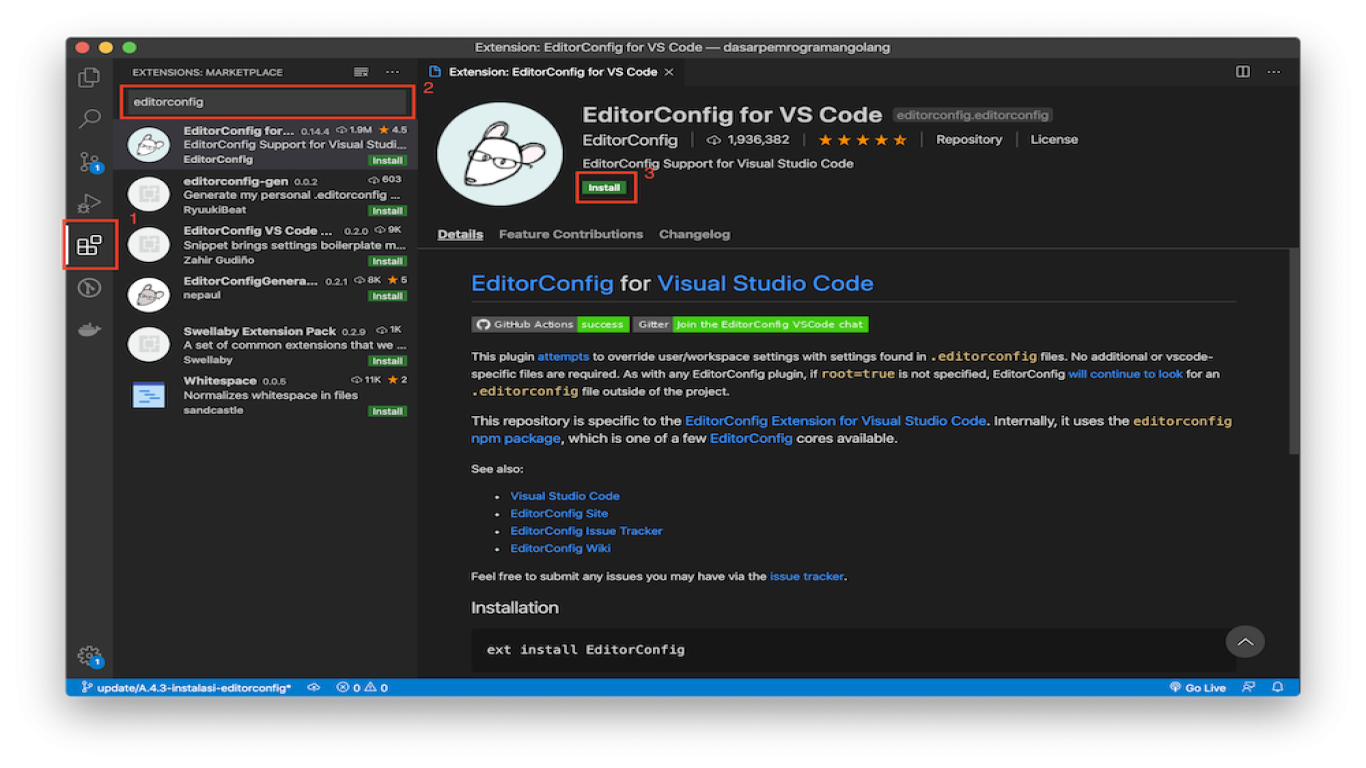This screenshot has width=1366, height=768.
Task: Switch to the Feature Contributions tab
Action: [x=571, y=234]
